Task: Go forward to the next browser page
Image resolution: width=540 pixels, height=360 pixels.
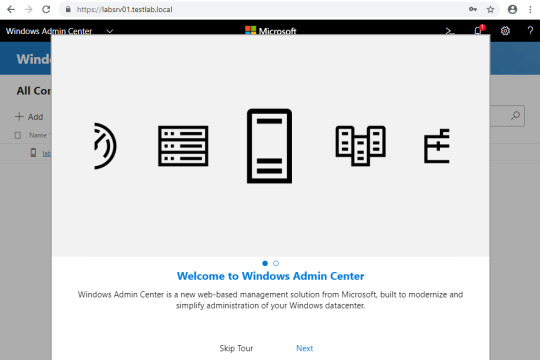Action: [x=29, y=9]
